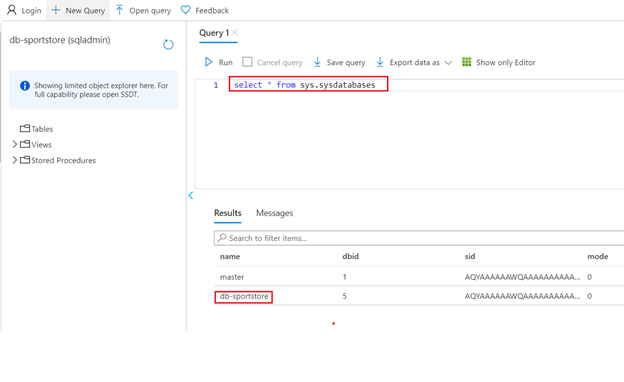Click the mode column header
The height and width of the screenshot is (382, 624).
[x=598, y=257]
